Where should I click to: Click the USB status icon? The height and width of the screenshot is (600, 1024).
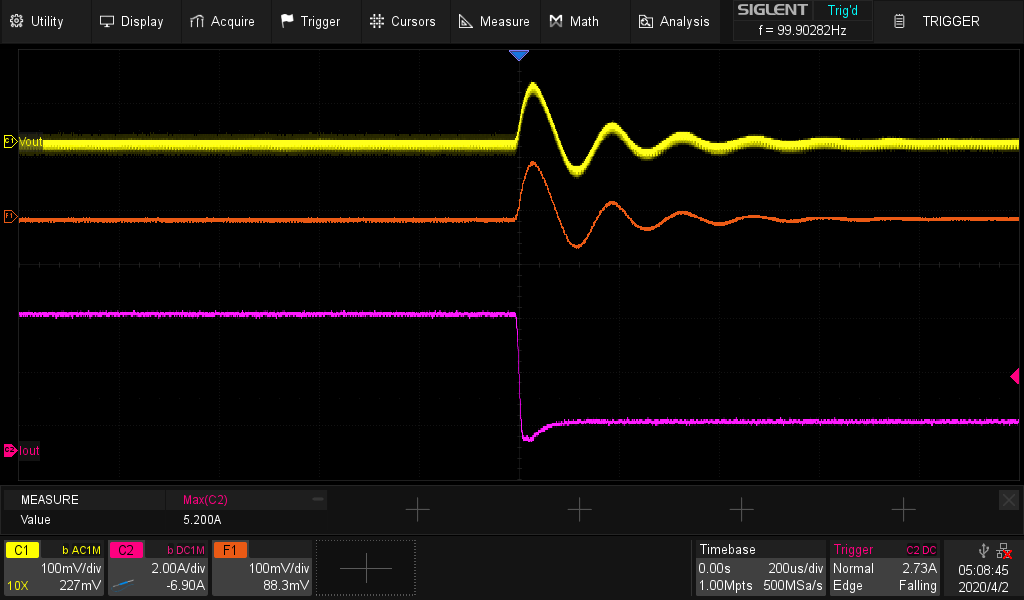pyautogui.click(x=983, y=551)
